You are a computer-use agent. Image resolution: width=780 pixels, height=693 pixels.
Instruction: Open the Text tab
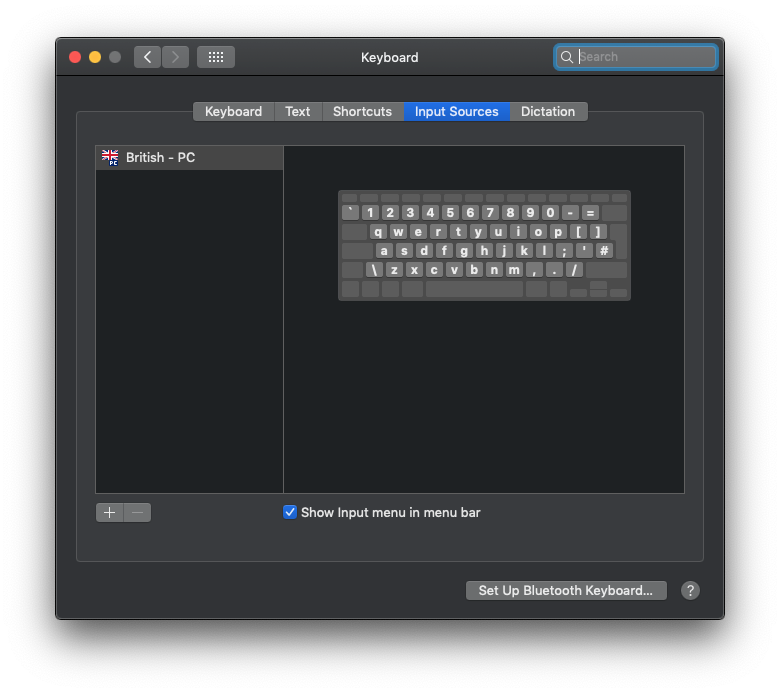(x=298, y=111)
